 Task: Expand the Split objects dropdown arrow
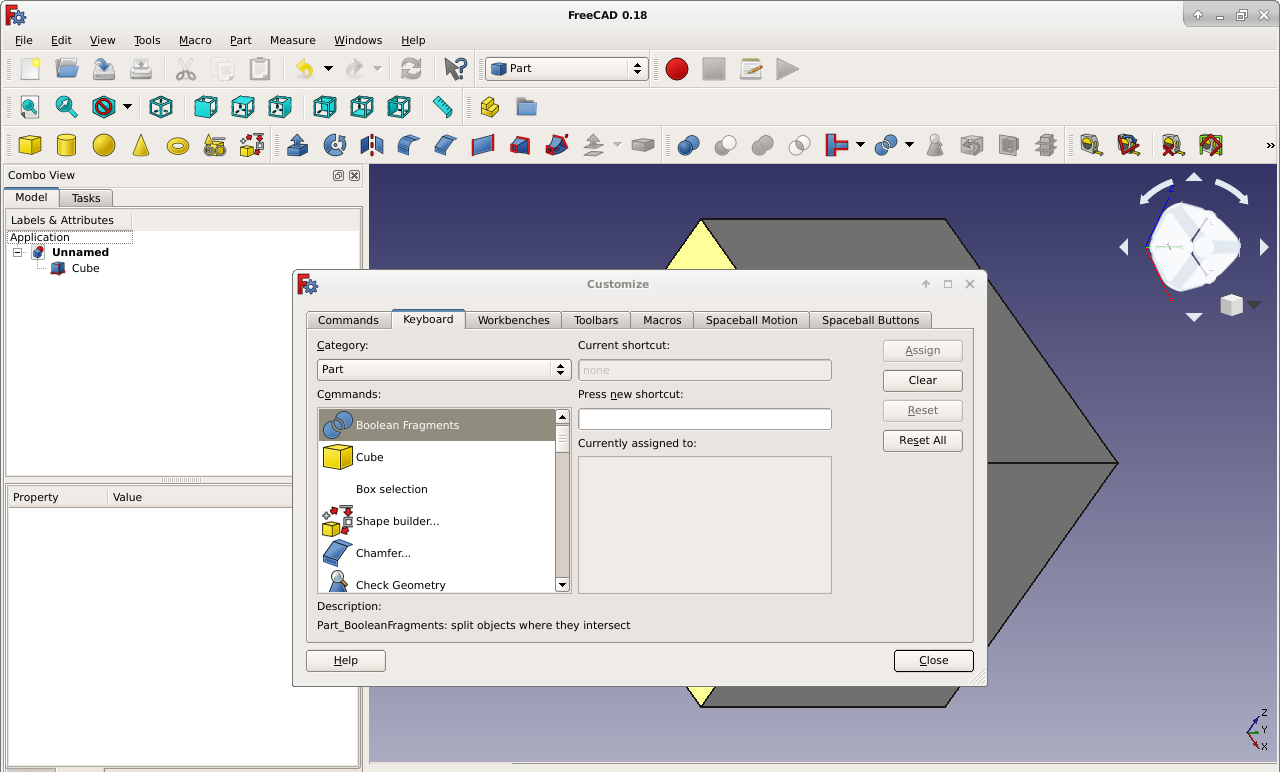909,146
